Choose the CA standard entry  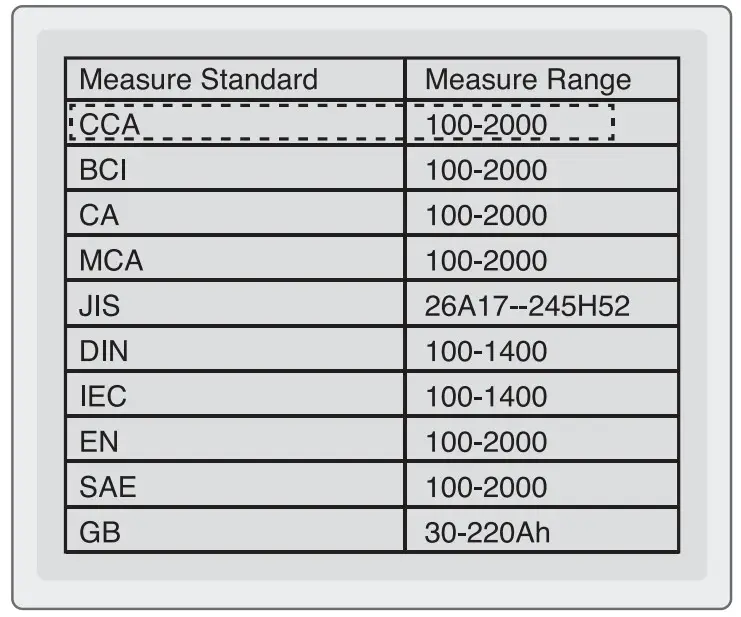coord(98,215)
